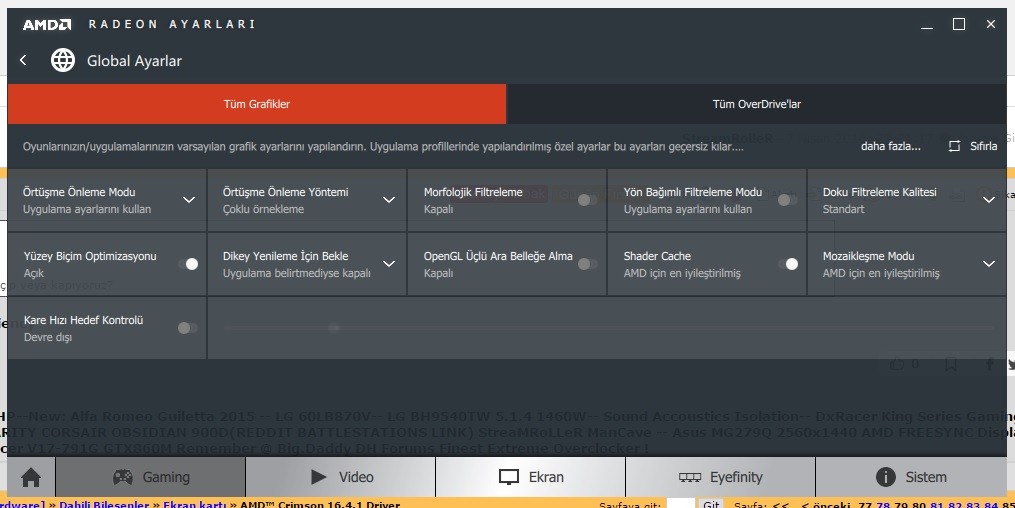This screenshot has height=508, width=1015.
Task: Click the Global Ayarlar title text
Action: coord(134,61)
